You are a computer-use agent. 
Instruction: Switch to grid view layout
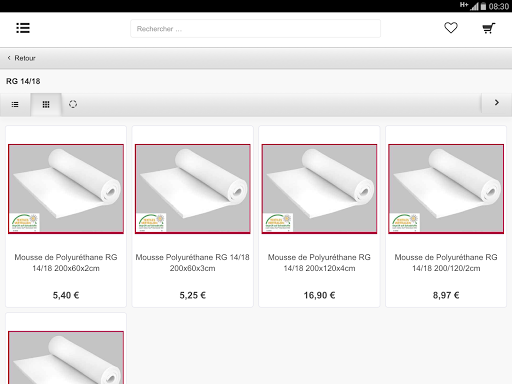coord(46,105)
